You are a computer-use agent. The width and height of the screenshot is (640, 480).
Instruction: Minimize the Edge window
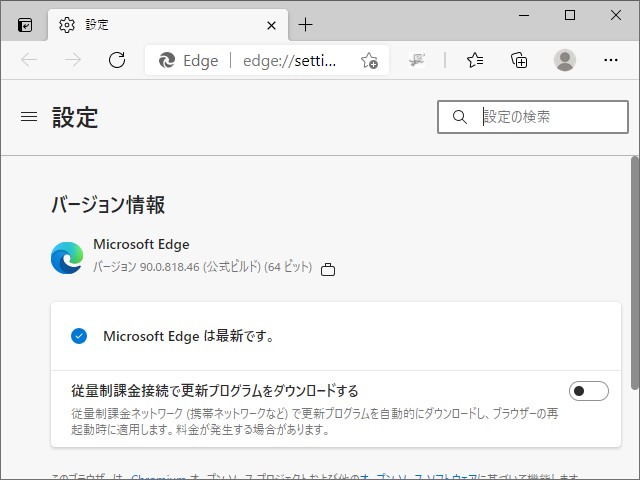pyautogui.click(x=524, y=16)
